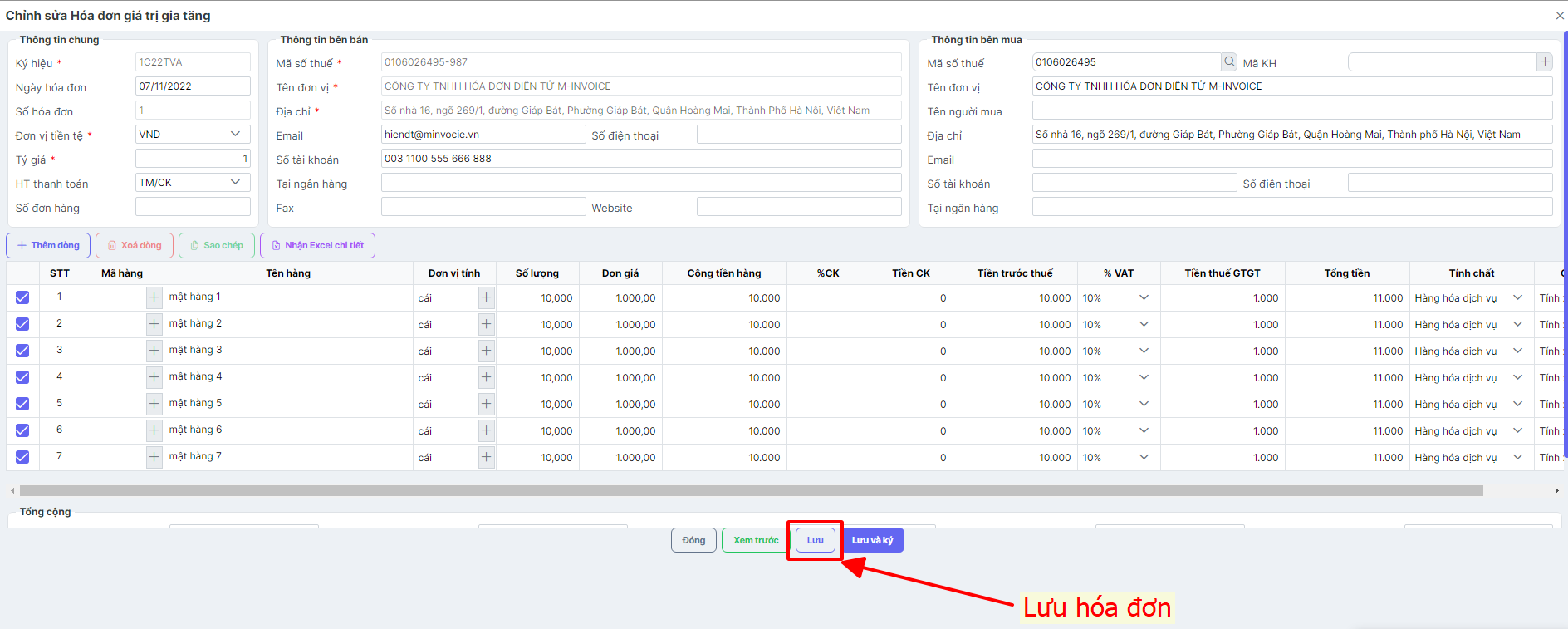This screenshot has height=629, width=1568.
Task: Click the right arrow of horizontal scrollbar
Action: click(x=1556, y=491)
